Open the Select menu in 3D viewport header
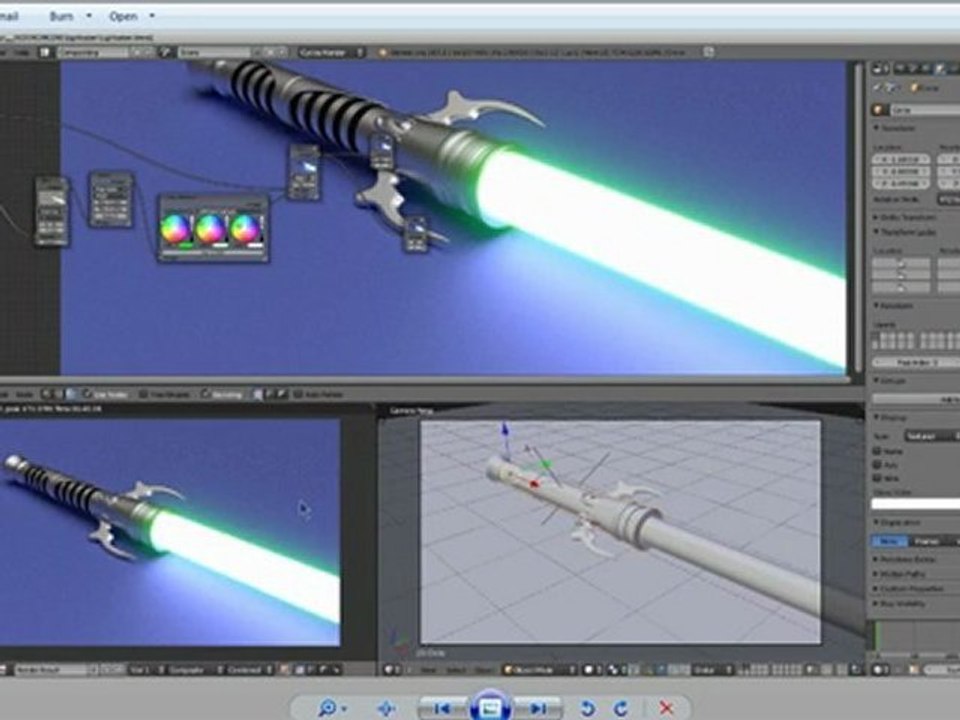 click(x=456, y=670)
